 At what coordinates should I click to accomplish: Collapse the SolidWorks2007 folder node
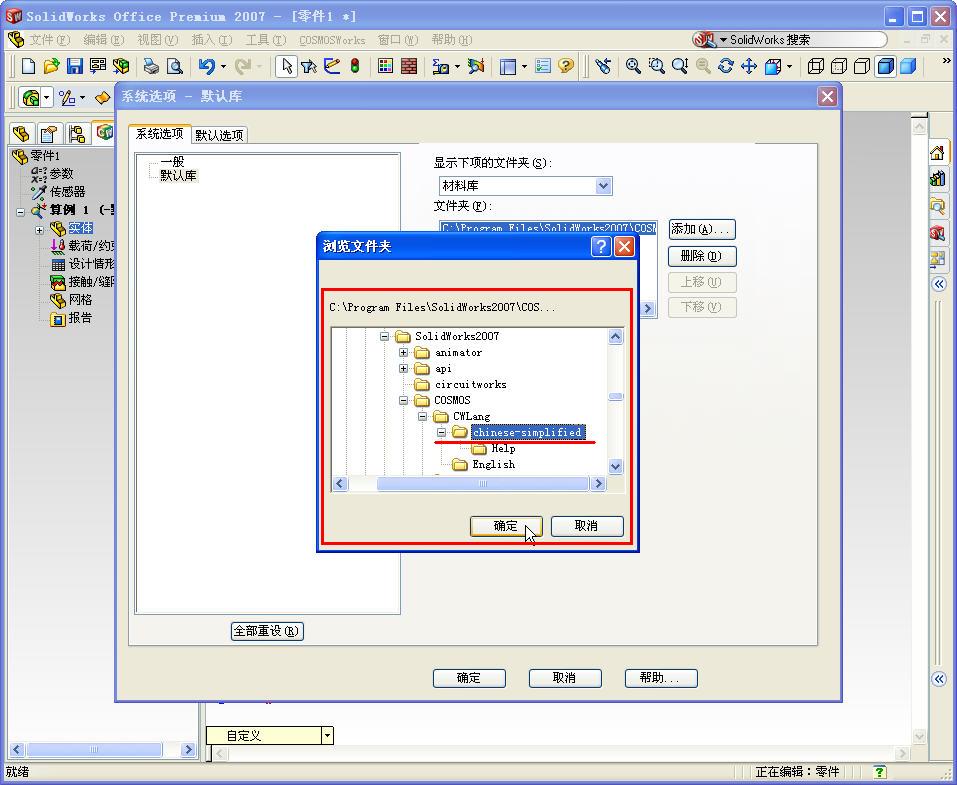(x=384, y=336)
